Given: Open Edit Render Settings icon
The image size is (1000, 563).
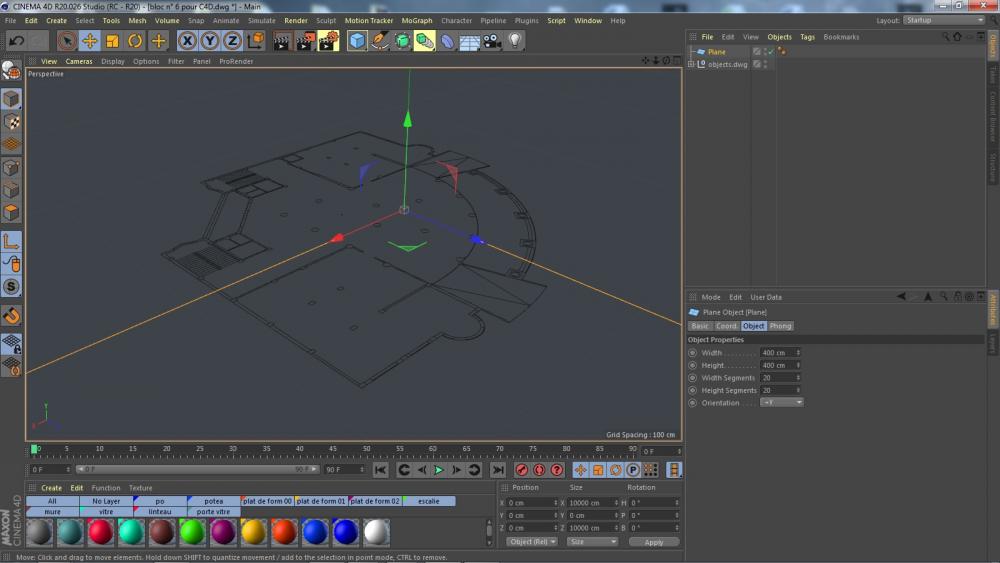Looking at the screenshot, I should [x=328, y=41].
